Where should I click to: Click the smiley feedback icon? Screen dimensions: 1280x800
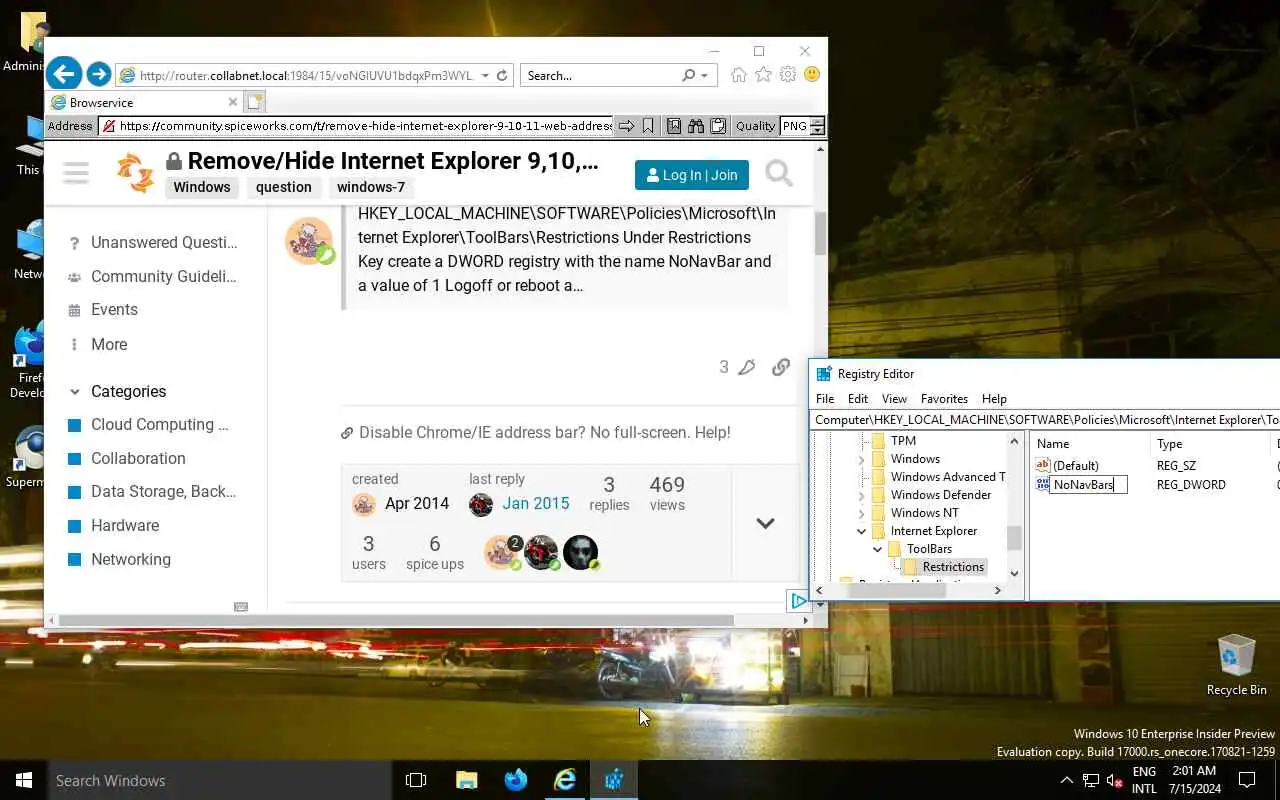[812, 75]
